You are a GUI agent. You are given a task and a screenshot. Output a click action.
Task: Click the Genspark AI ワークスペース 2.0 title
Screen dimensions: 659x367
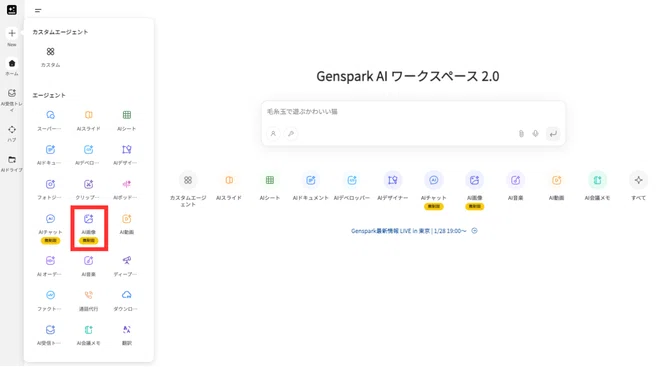(408, 77)
